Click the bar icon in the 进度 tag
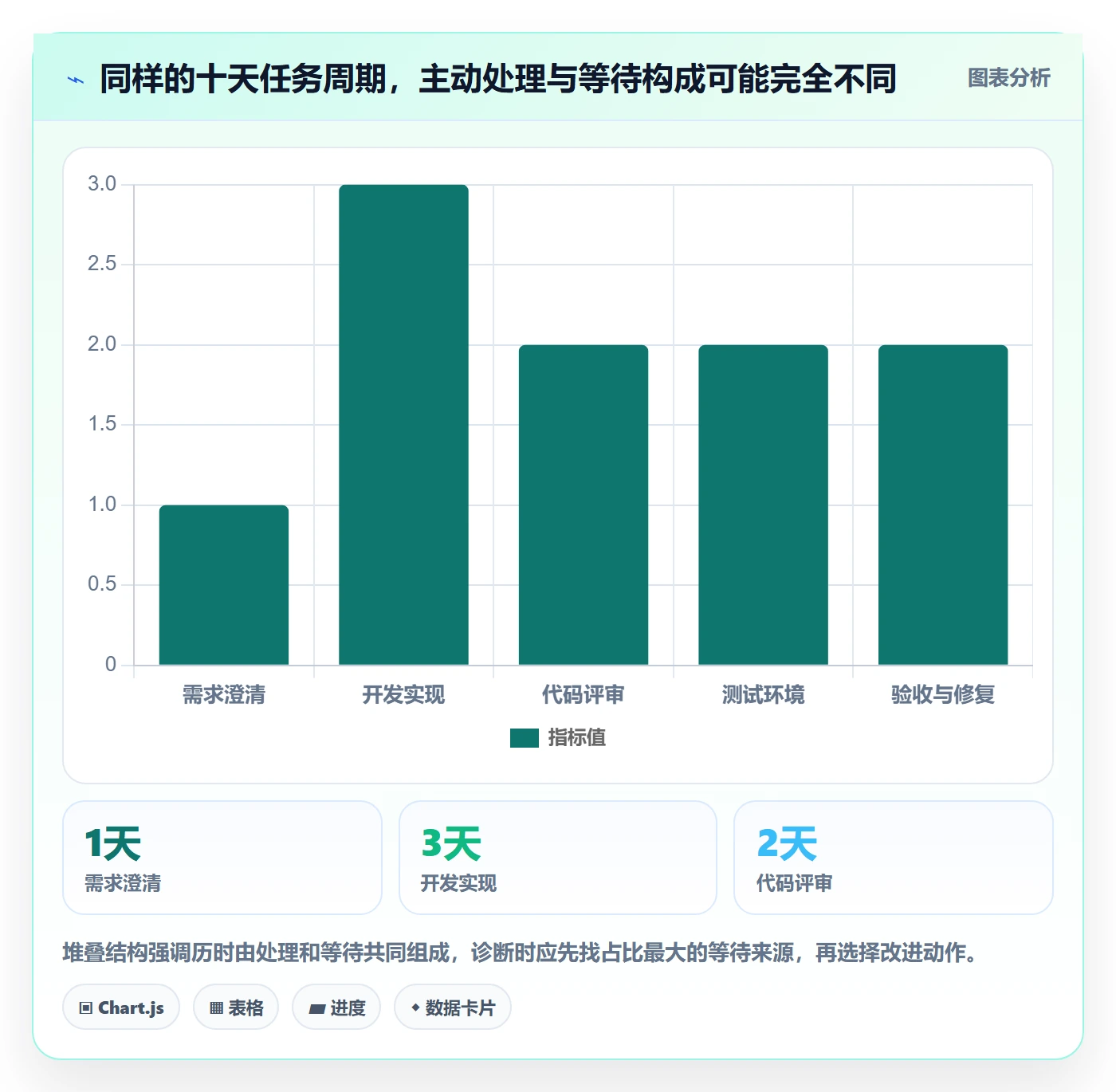Screen dimensions: 1116x1092 (x=316, y=1009)
